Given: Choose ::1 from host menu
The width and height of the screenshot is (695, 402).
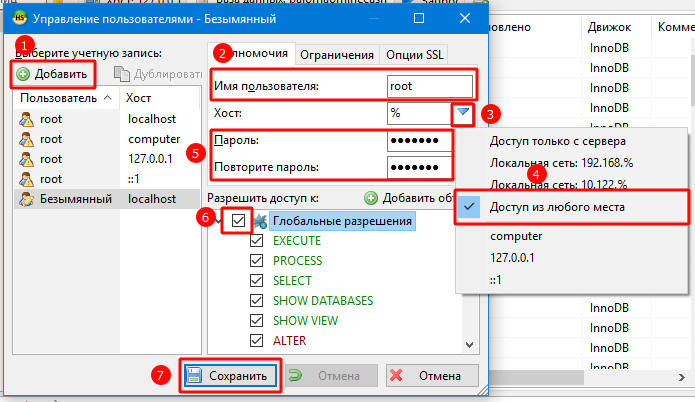Looking at the screenshot, I should click(572, 280).
